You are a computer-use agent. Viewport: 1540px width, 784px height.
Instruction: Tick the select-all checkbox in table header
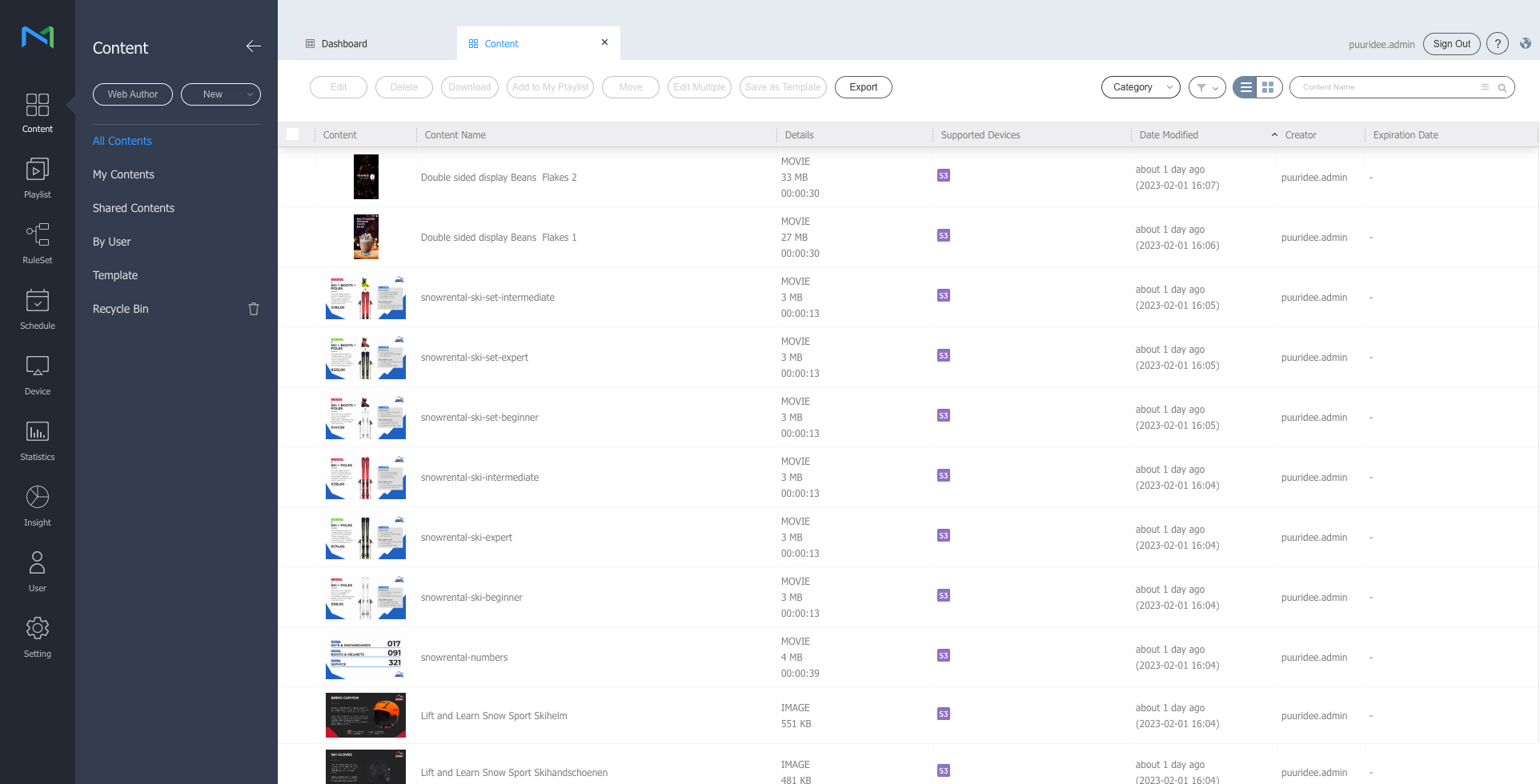click(x=293, y=134)
